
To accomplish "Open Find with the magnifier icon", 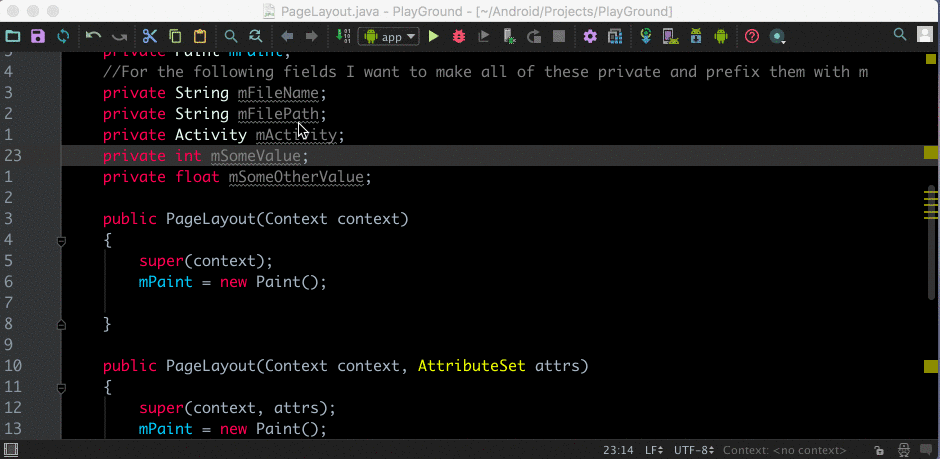I will [x=230, y=37].
